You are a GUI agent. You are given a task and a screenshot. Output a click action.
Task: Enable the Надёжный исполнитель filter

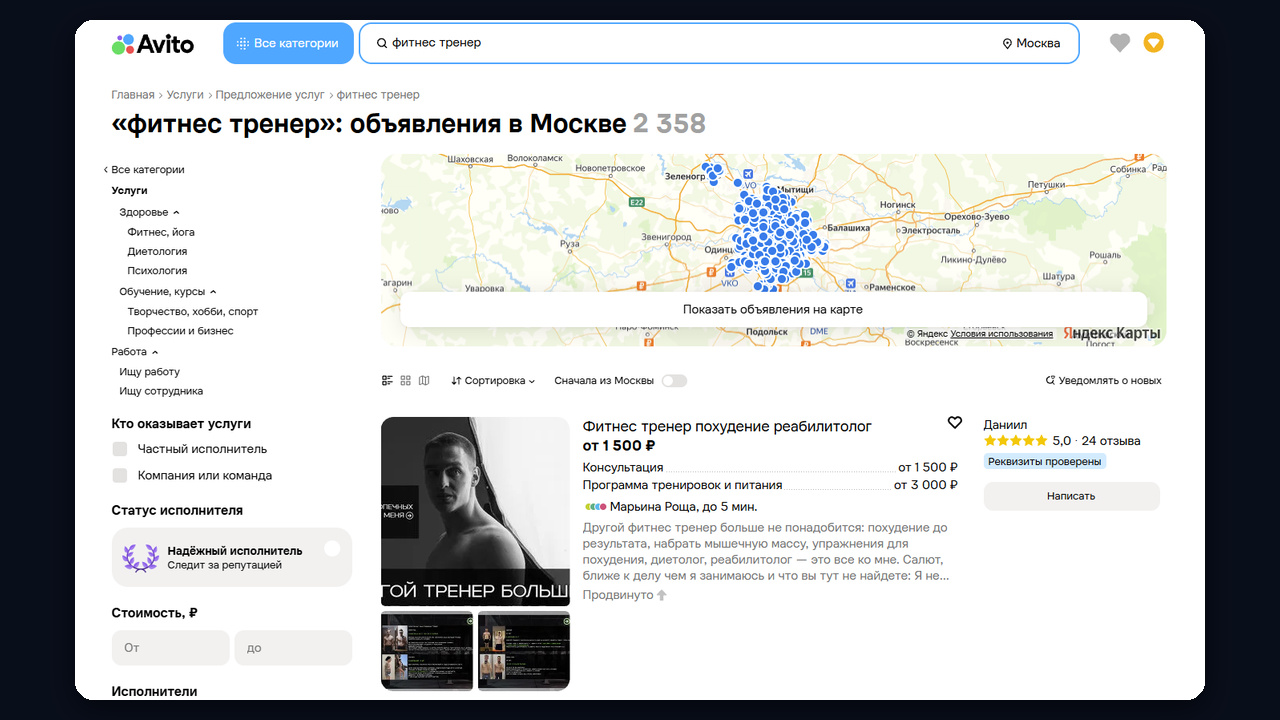click(332, 548)
